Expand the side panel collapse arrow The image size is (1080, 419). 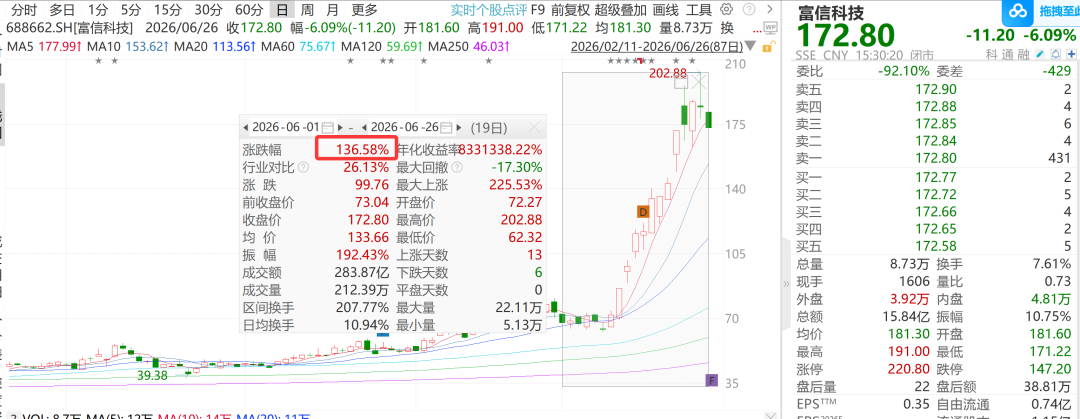[x=785, y=283]
